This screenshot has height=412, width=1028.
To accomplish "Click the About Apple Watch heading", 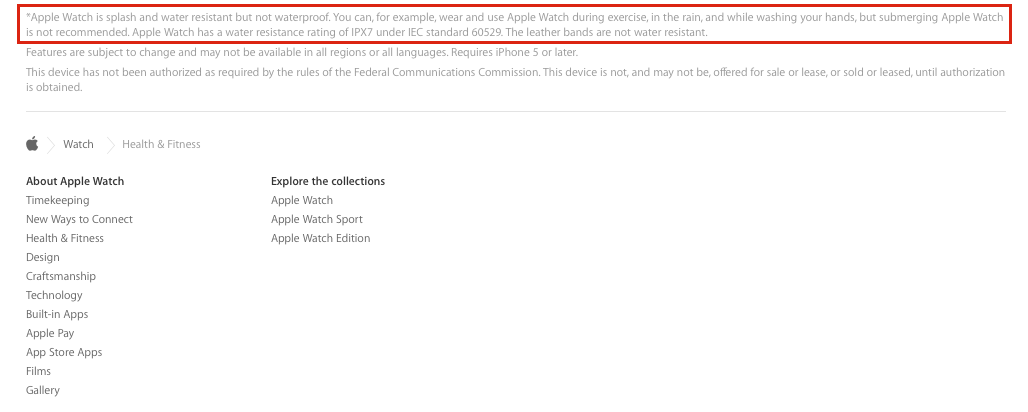I will 75,181.
